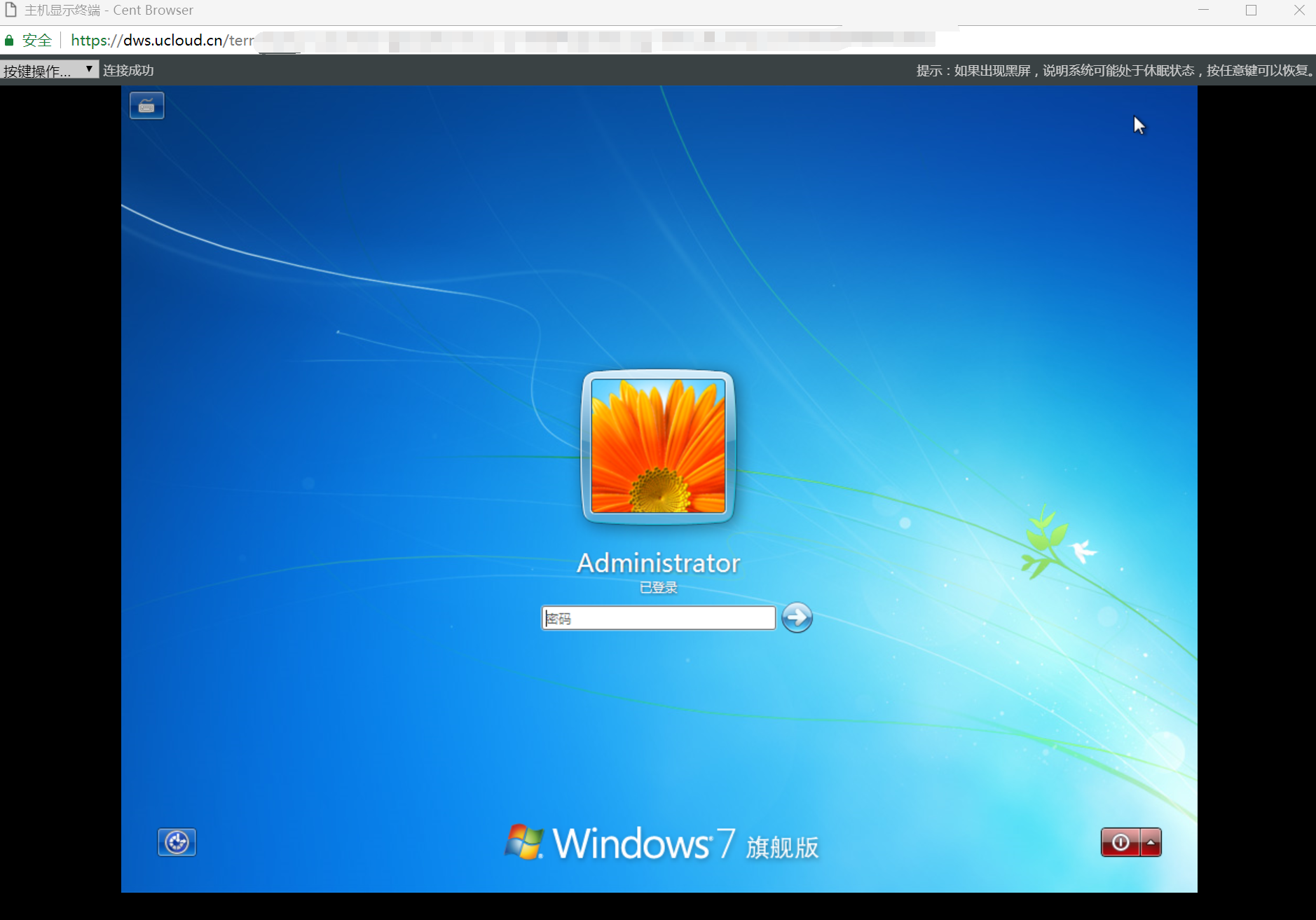1316x920 pixels.
Task: Click the Administrator account name
Action: (658, 563)
